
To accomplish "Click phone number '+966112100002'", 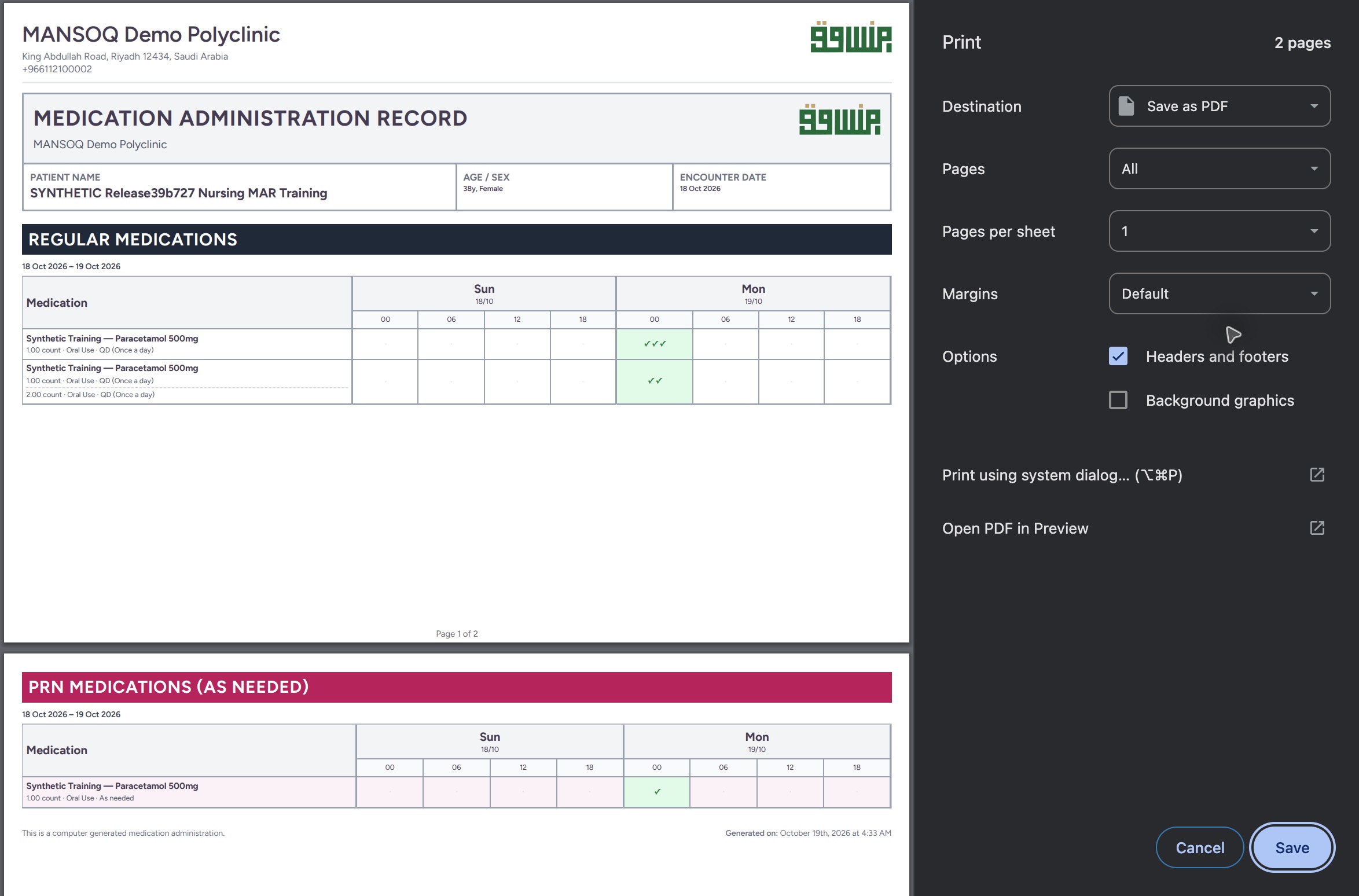I will [x=57, y=69].
